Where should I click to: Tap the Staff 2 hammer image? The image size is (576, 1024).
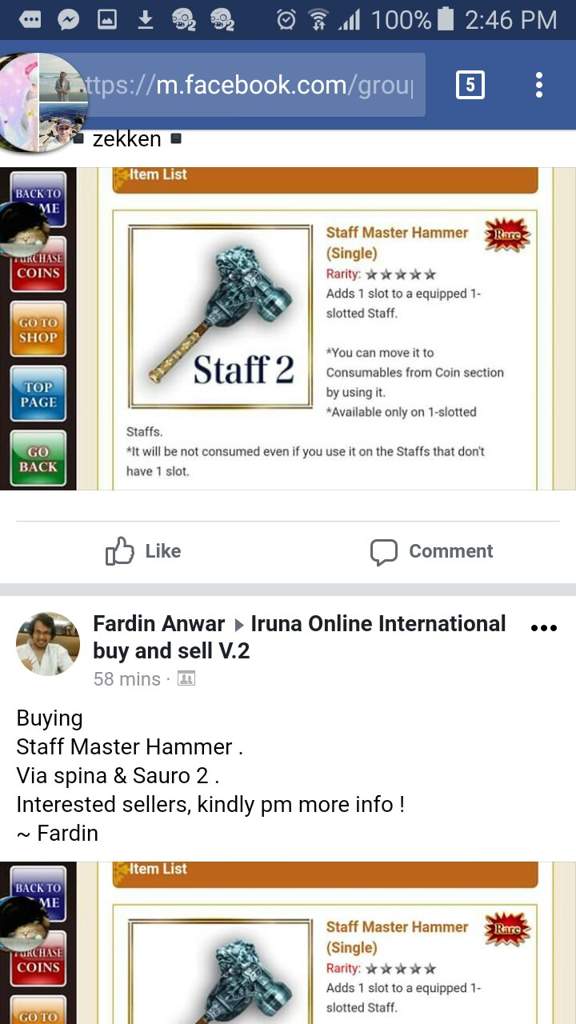[x=221, y=317]
